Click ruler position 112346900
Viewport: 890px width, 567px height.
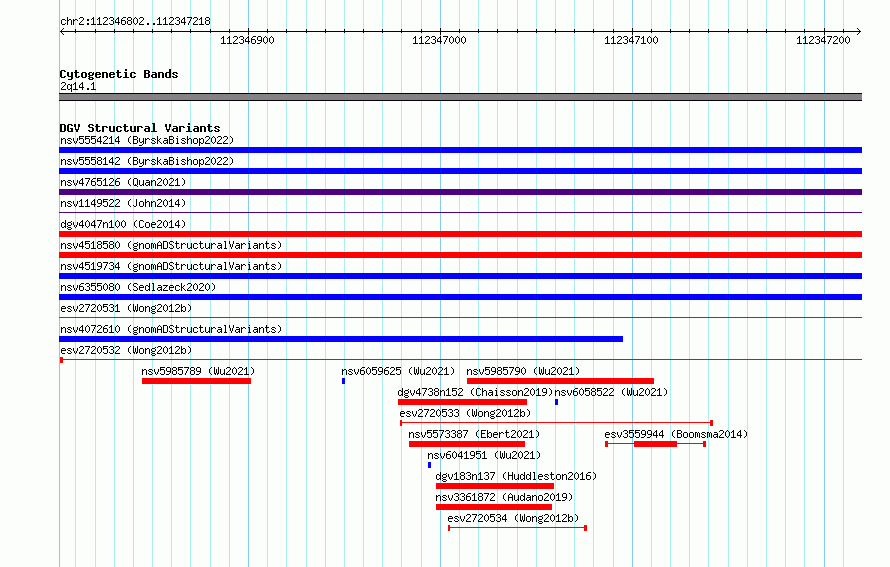pos(247,40)
